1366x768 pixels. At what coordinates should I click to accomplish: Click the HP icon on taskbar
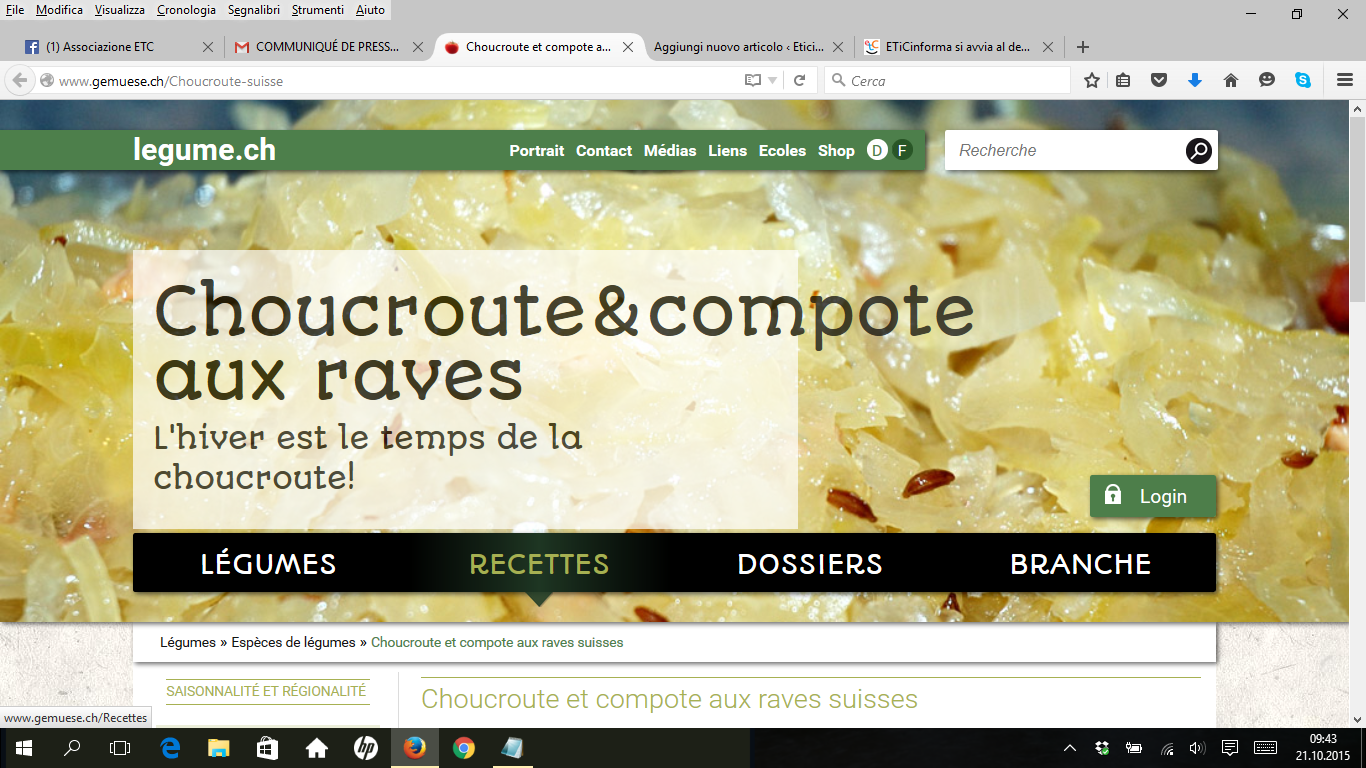[x=365, y=748]
